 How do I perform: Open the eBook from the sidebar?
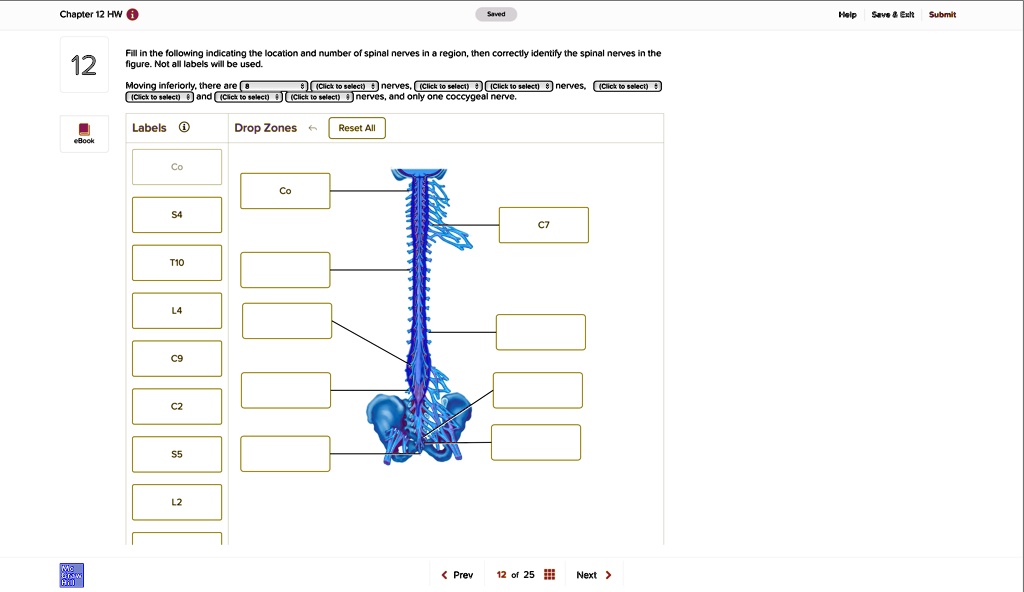point(84,133)
